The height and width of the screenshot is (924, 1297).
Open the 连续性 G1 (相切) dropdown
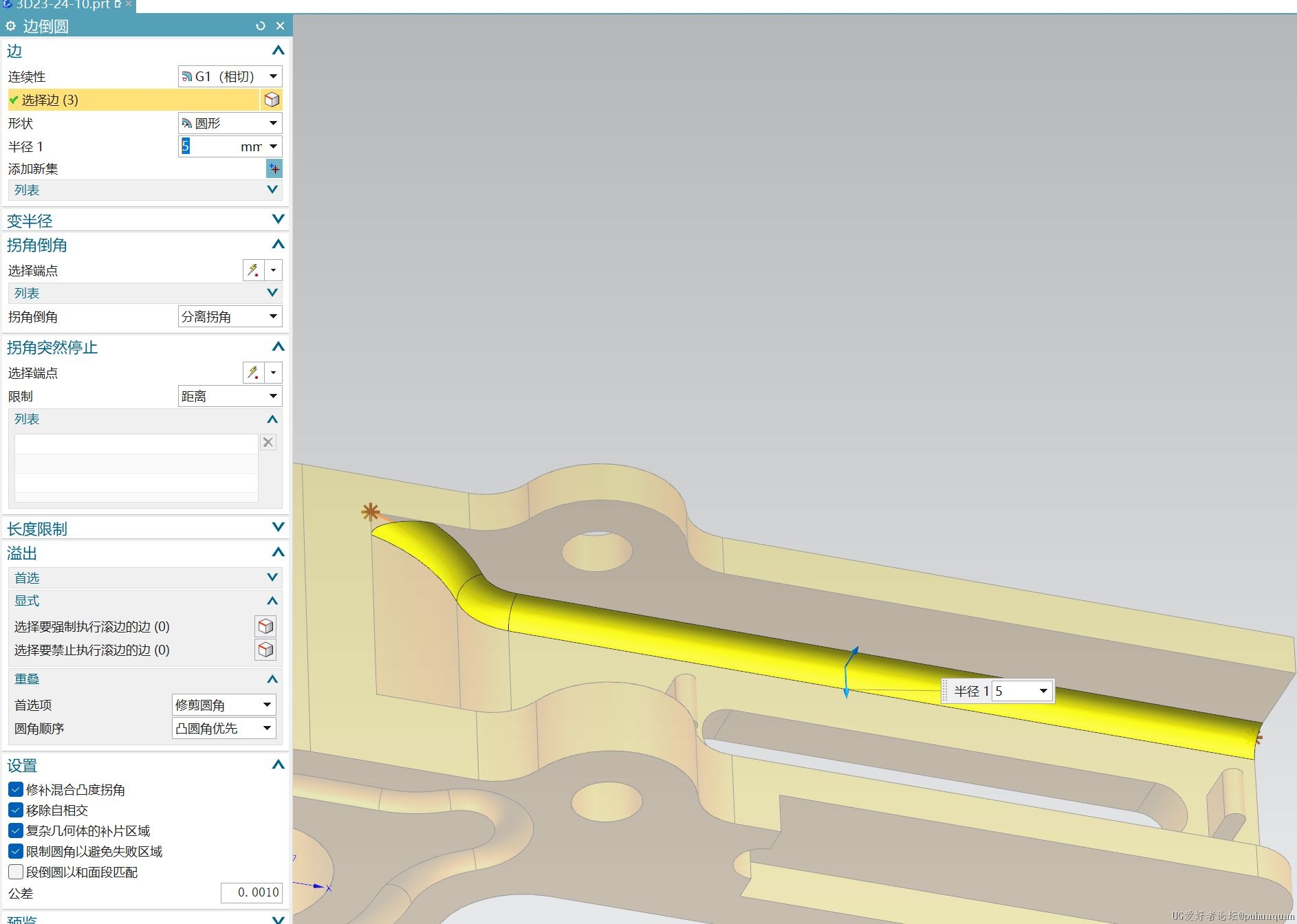[230, 76]
